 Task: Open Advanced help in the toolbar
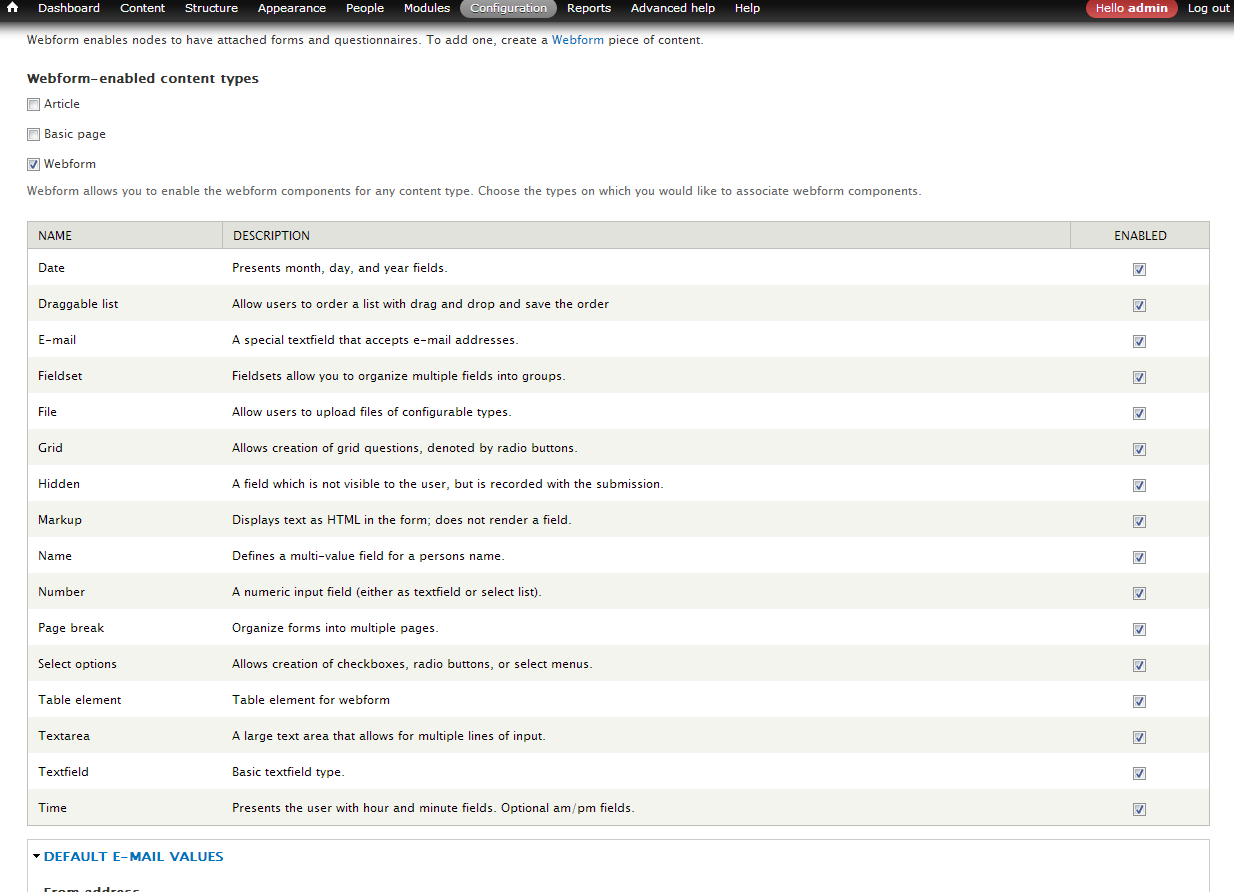coord(673,8)
